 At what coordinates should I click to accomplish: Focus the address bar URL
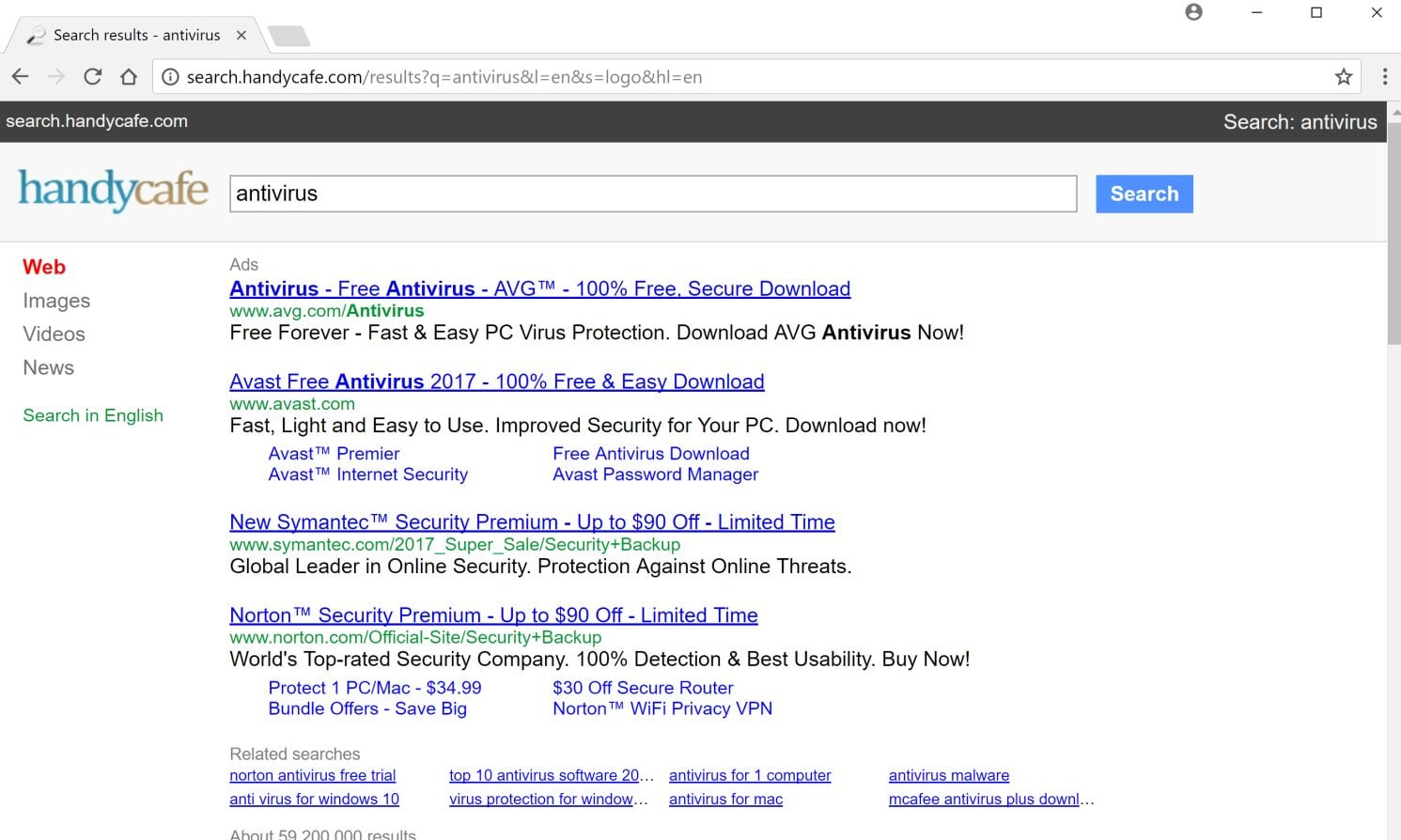click(x=444, y=77)
